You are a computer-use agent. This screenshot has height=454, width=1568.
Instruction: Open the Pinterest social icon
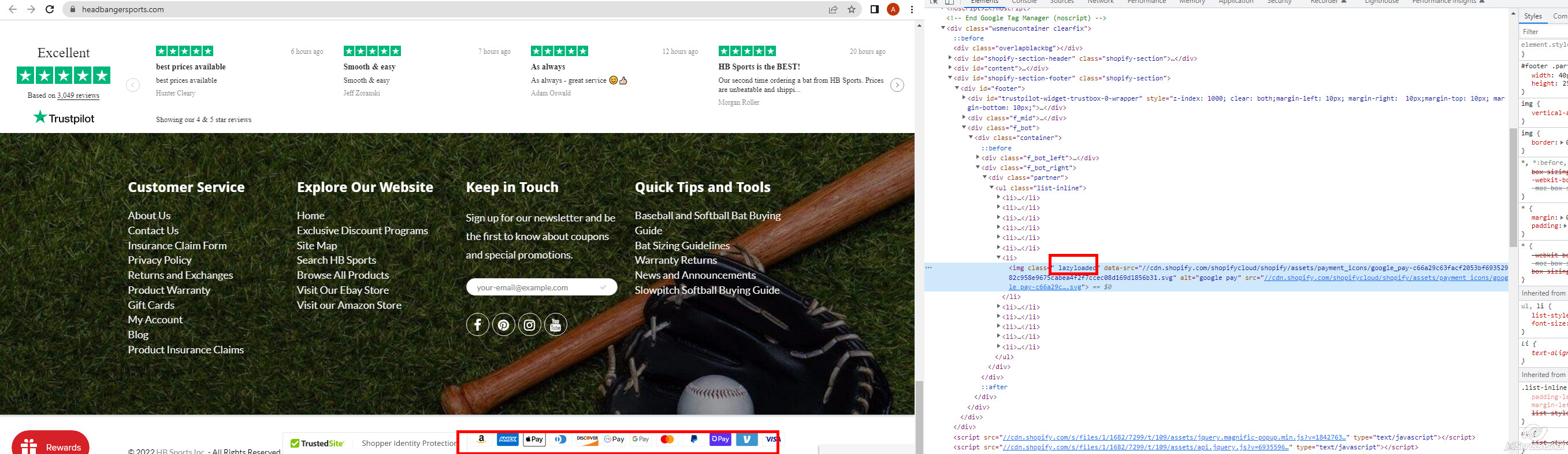(x=503, y=325)
